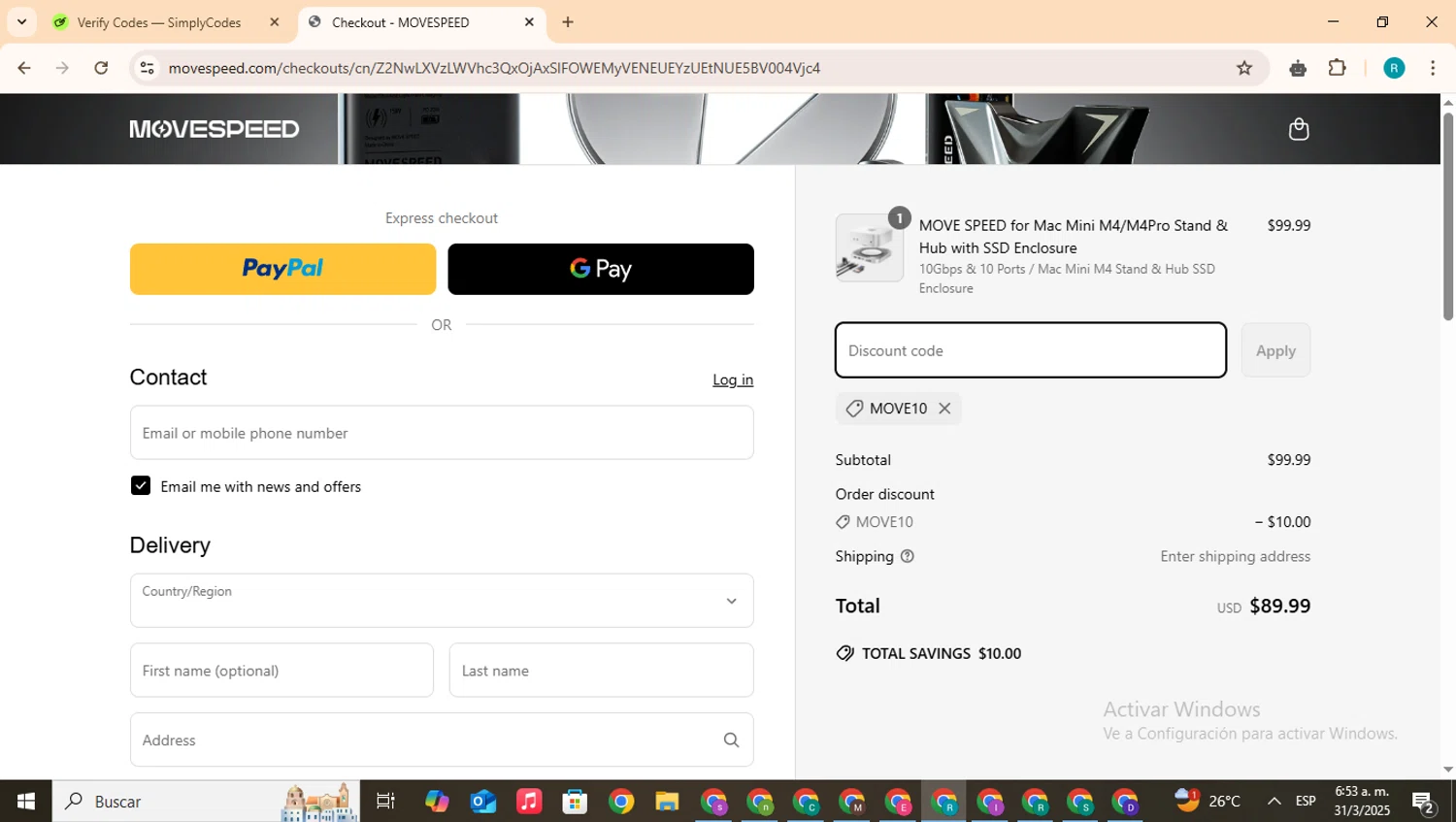Click the Log in link
This screenshot has height=822, width=1456.
[733, 379]
